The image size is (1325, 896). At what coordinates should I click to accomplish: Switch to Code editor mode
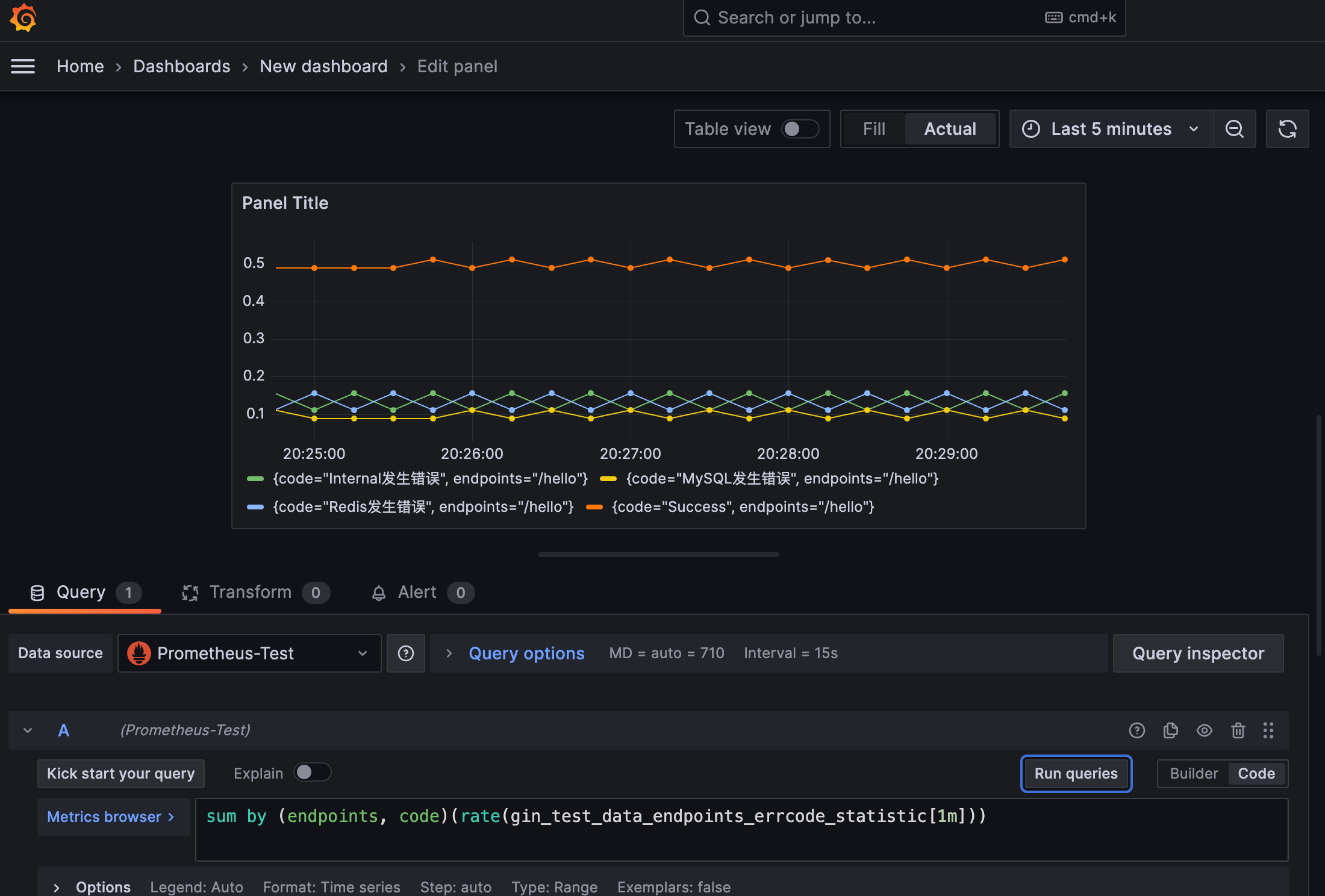[1256, 774]
